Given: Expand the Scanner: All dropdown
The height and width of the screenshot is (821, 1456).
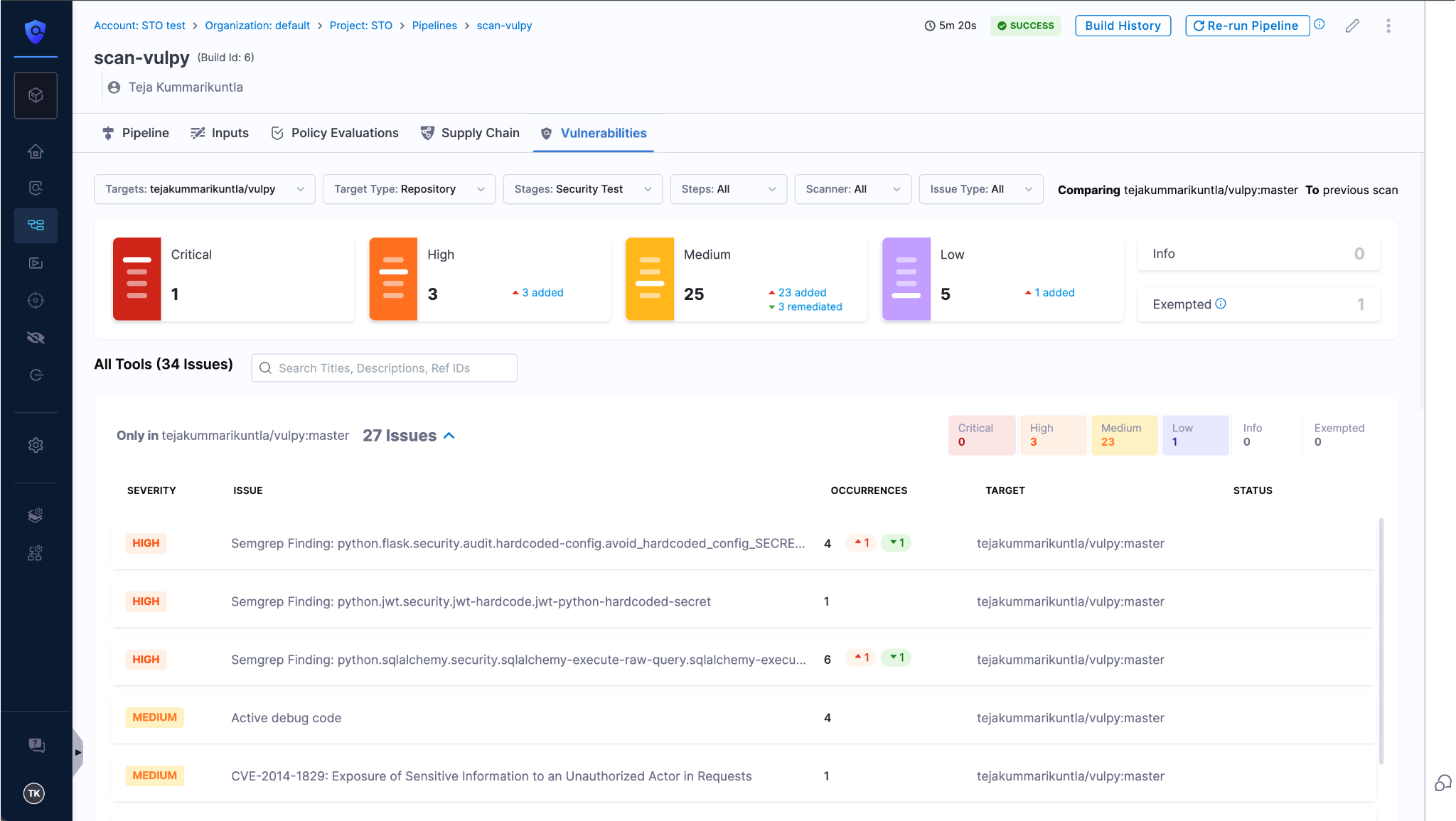Looking at the screenshot, I should pos(852,189).
